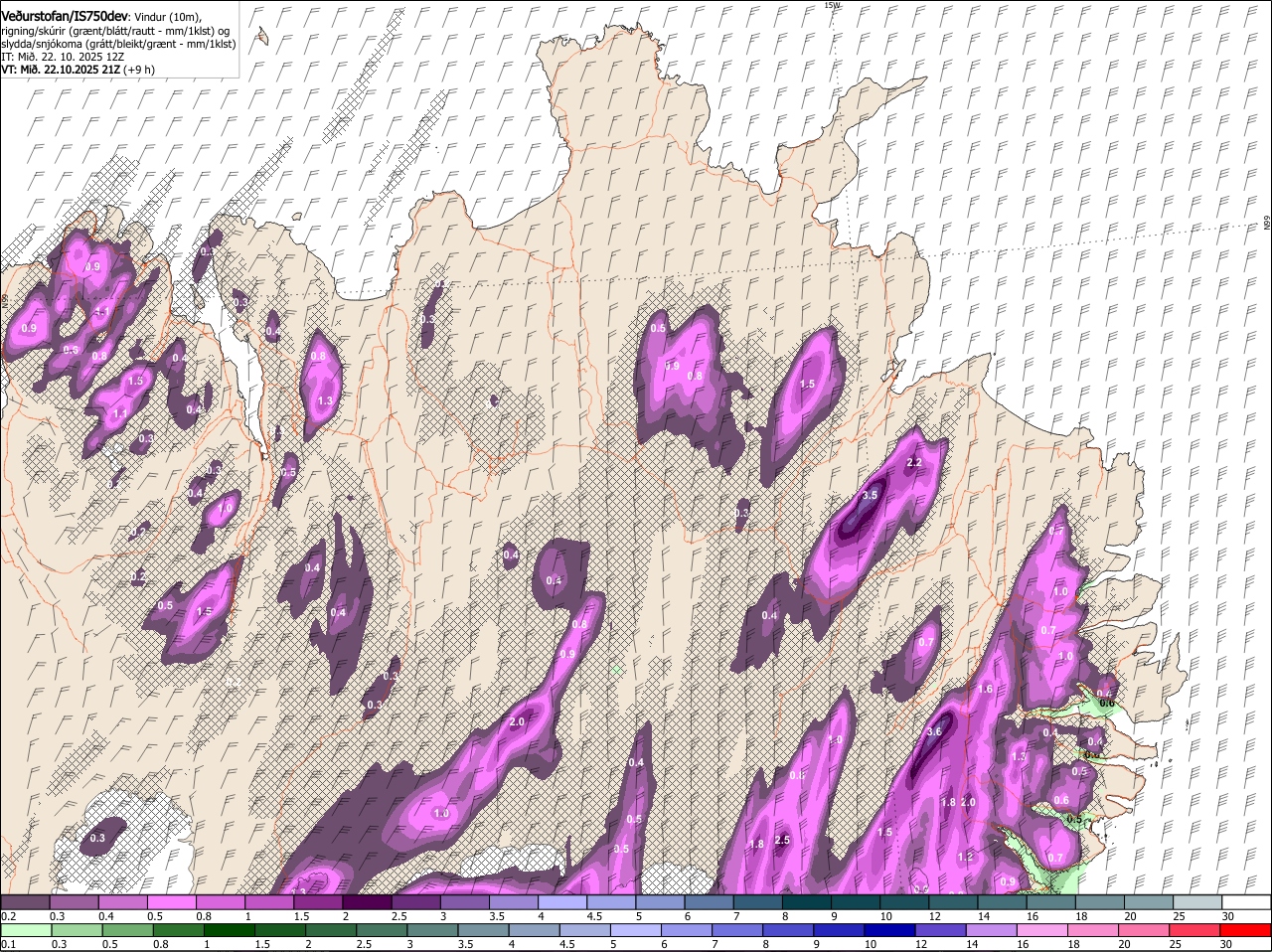Click the '1.6' value label on map
Viewport: 1272px width, 952px height.
(x=986, y=689)
